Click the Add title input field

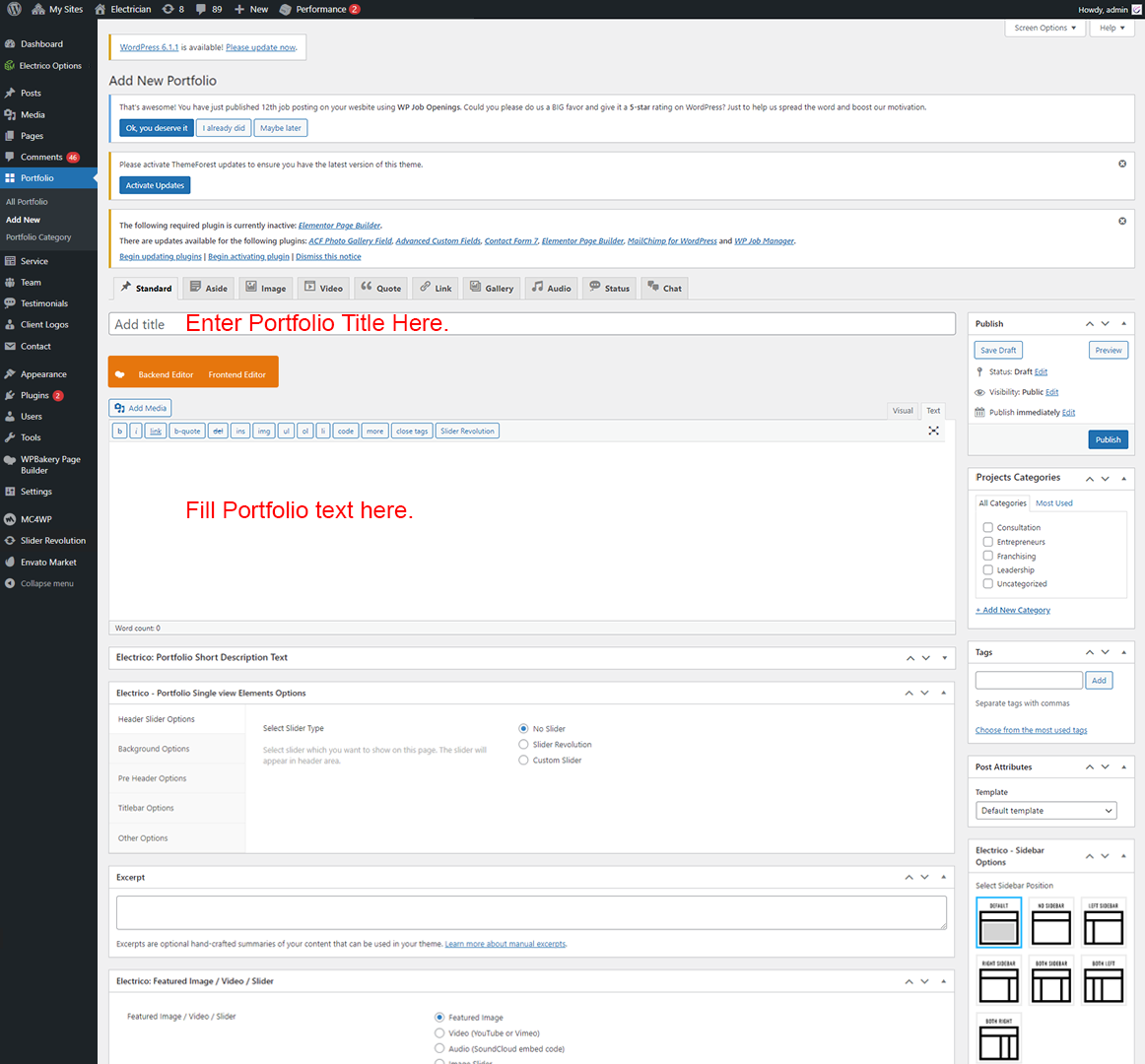pyautogui.click(x=532, y=324)
